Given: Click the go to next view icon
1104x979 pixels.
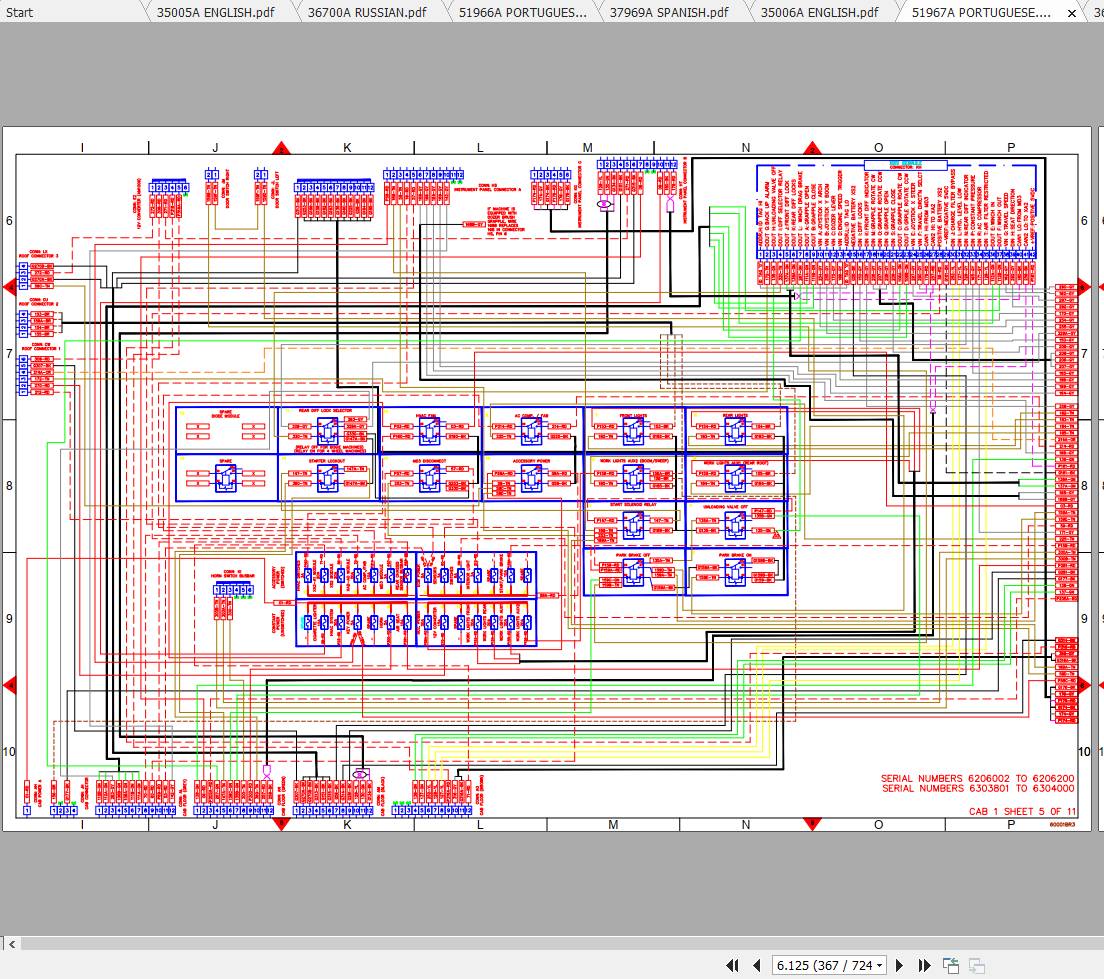Looking at the screenshot, I should coord(977,965).
